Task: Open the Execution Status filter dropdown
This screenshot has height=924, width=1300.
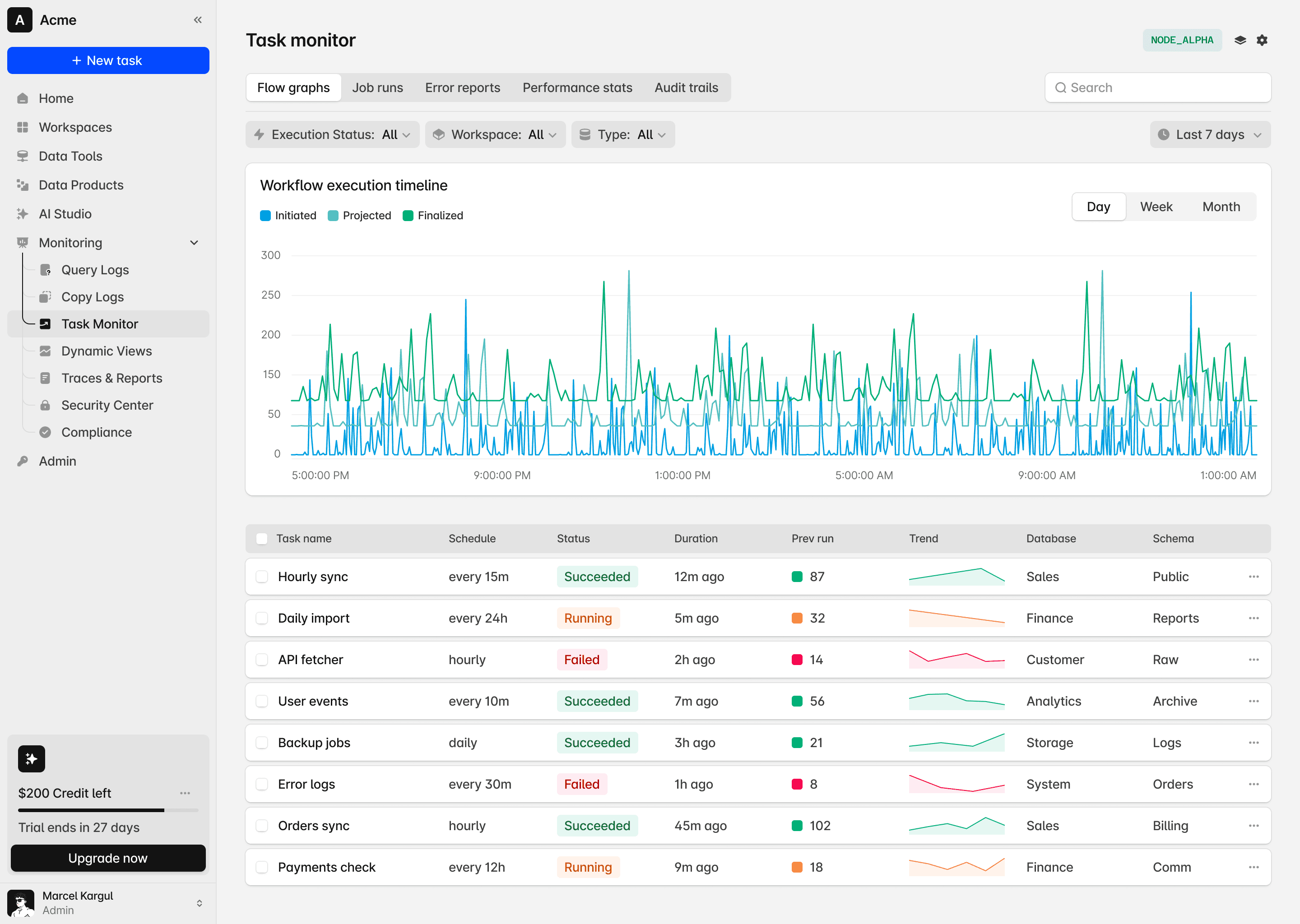Action: pos(332,134)
